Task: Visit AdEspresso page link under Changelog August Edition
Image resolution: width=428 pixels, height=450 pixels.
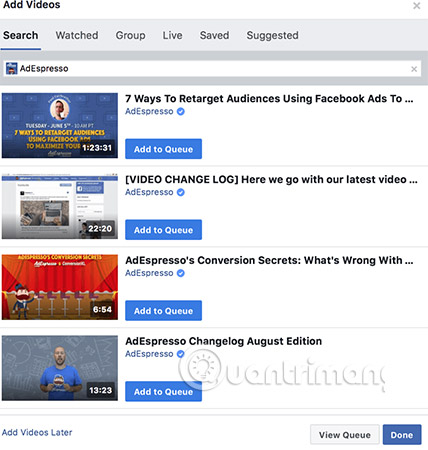Action: (x=149, y=354)
